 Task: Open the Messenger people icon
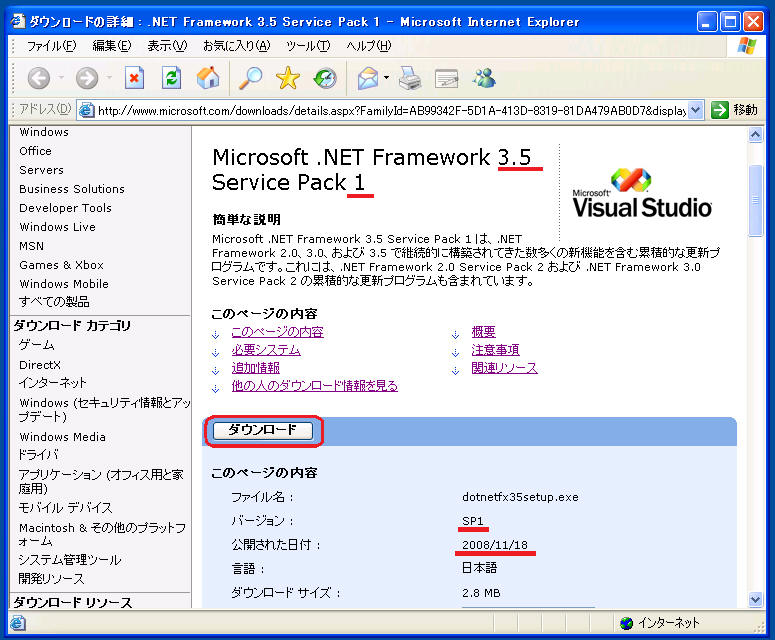click(484, 78)
